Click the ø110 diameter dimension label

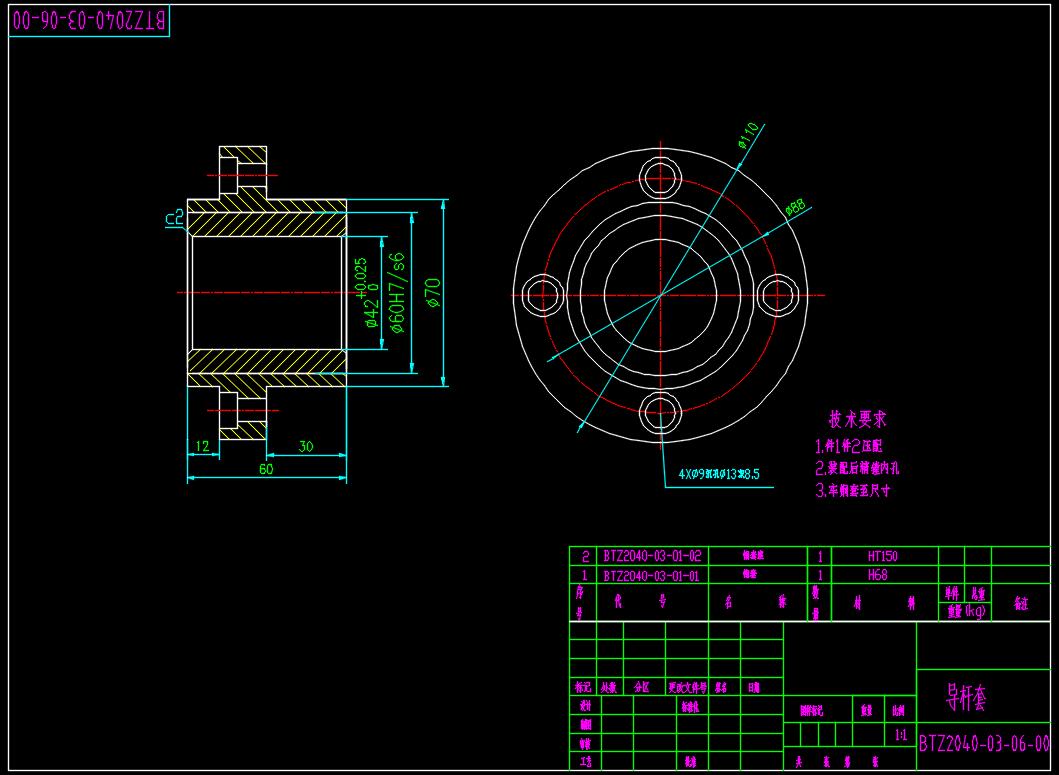coord(750,135)
